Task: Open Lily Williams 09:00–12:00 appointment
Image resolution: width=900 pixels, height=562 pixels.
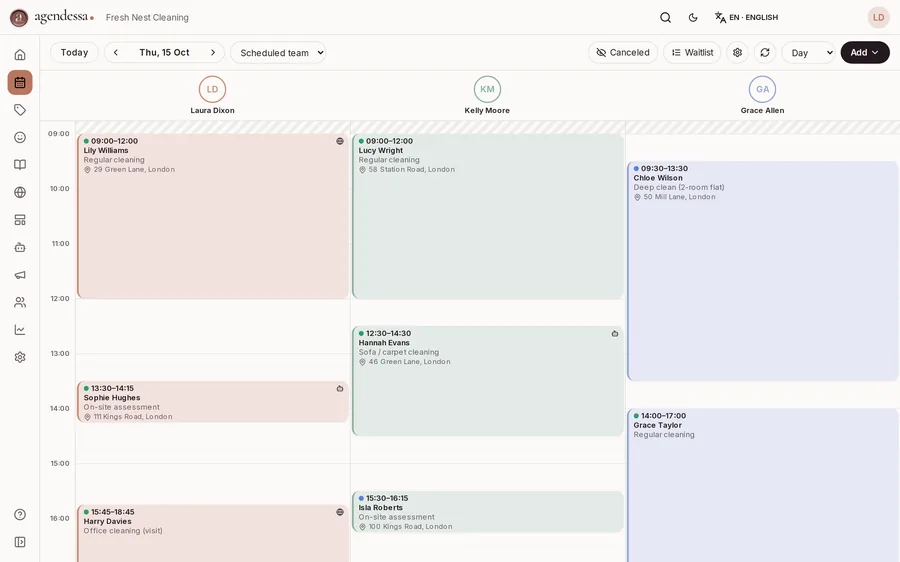Action: coord(213,216)
